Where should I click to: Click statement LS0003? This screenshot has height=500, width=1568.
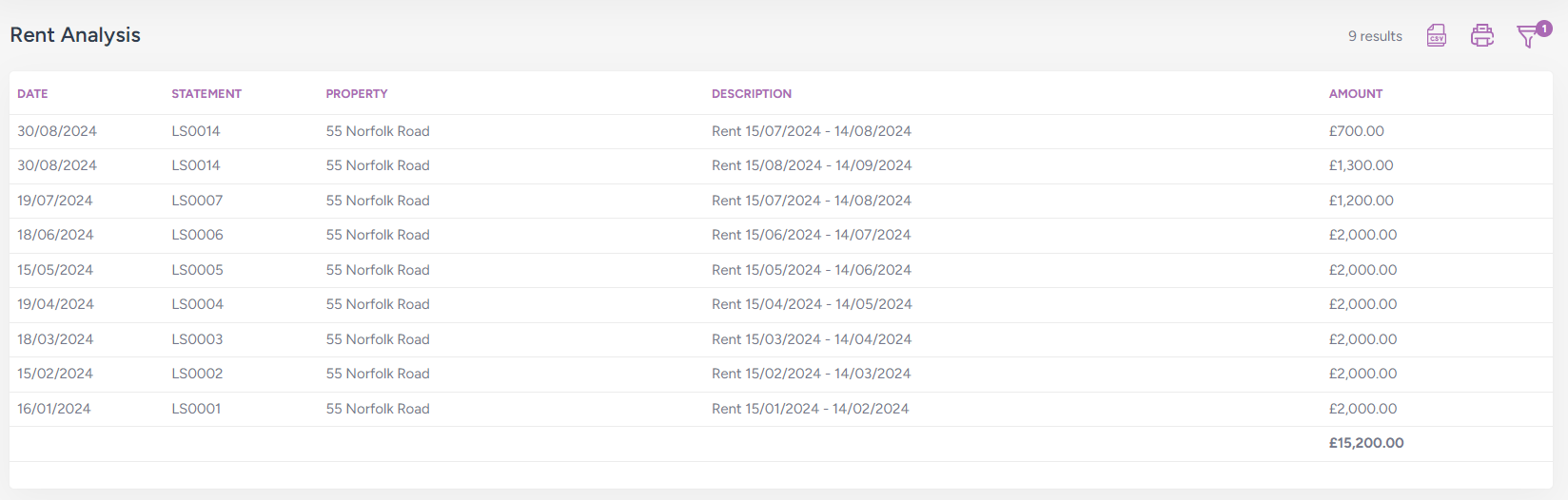click(197, 339)
